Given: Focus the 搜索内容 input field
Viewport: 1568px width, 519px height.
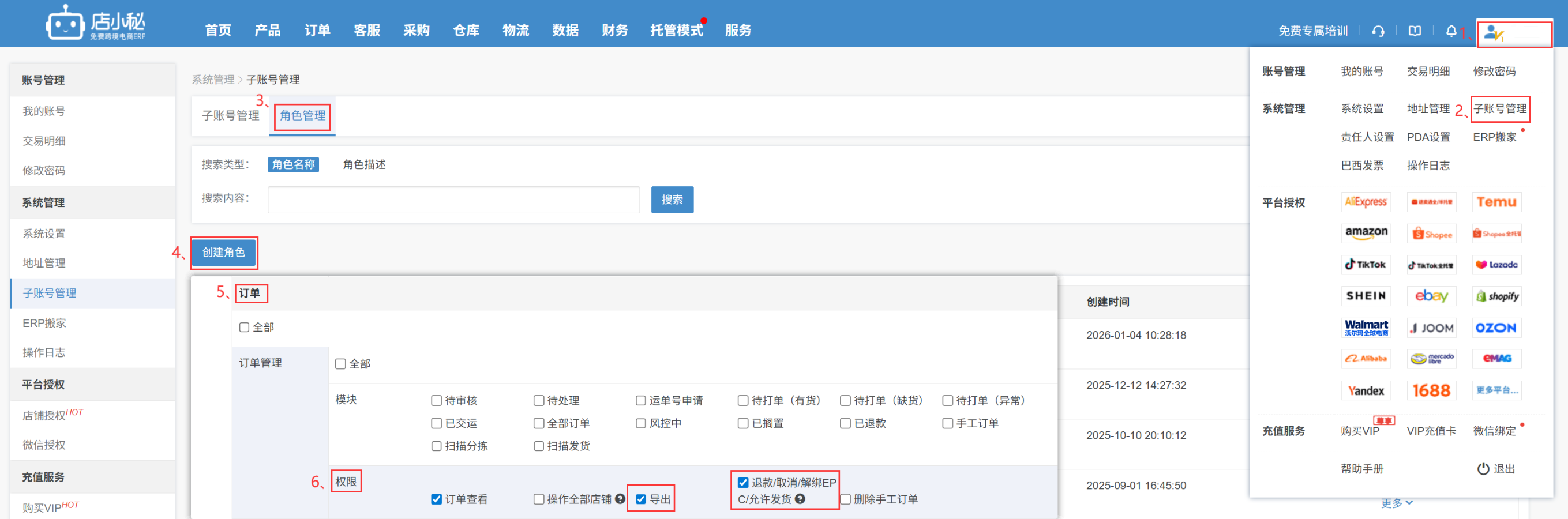Looking at the screenshot, I should [x=453, y=200].
